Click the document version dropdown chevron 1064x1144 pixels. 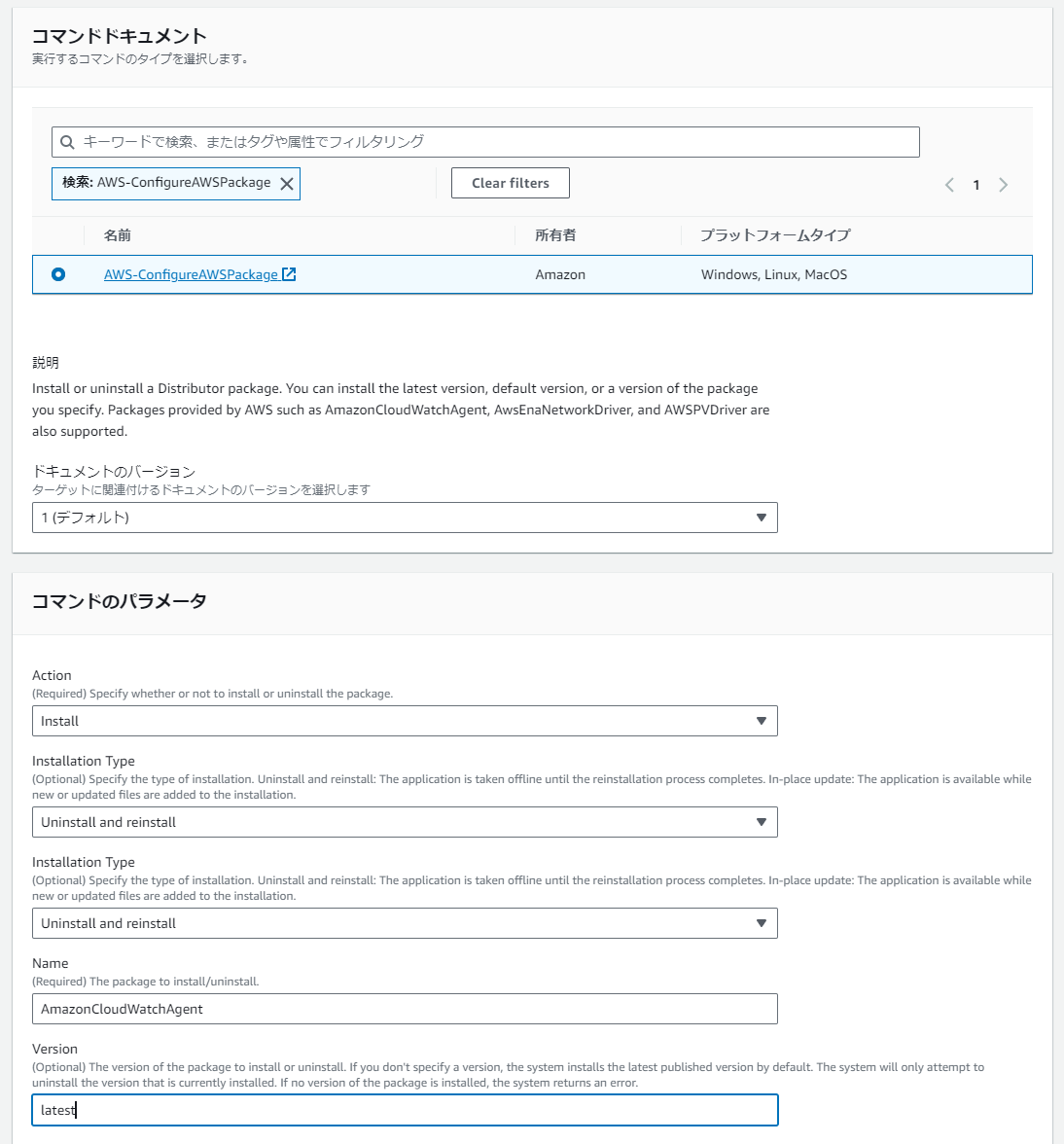762,518
